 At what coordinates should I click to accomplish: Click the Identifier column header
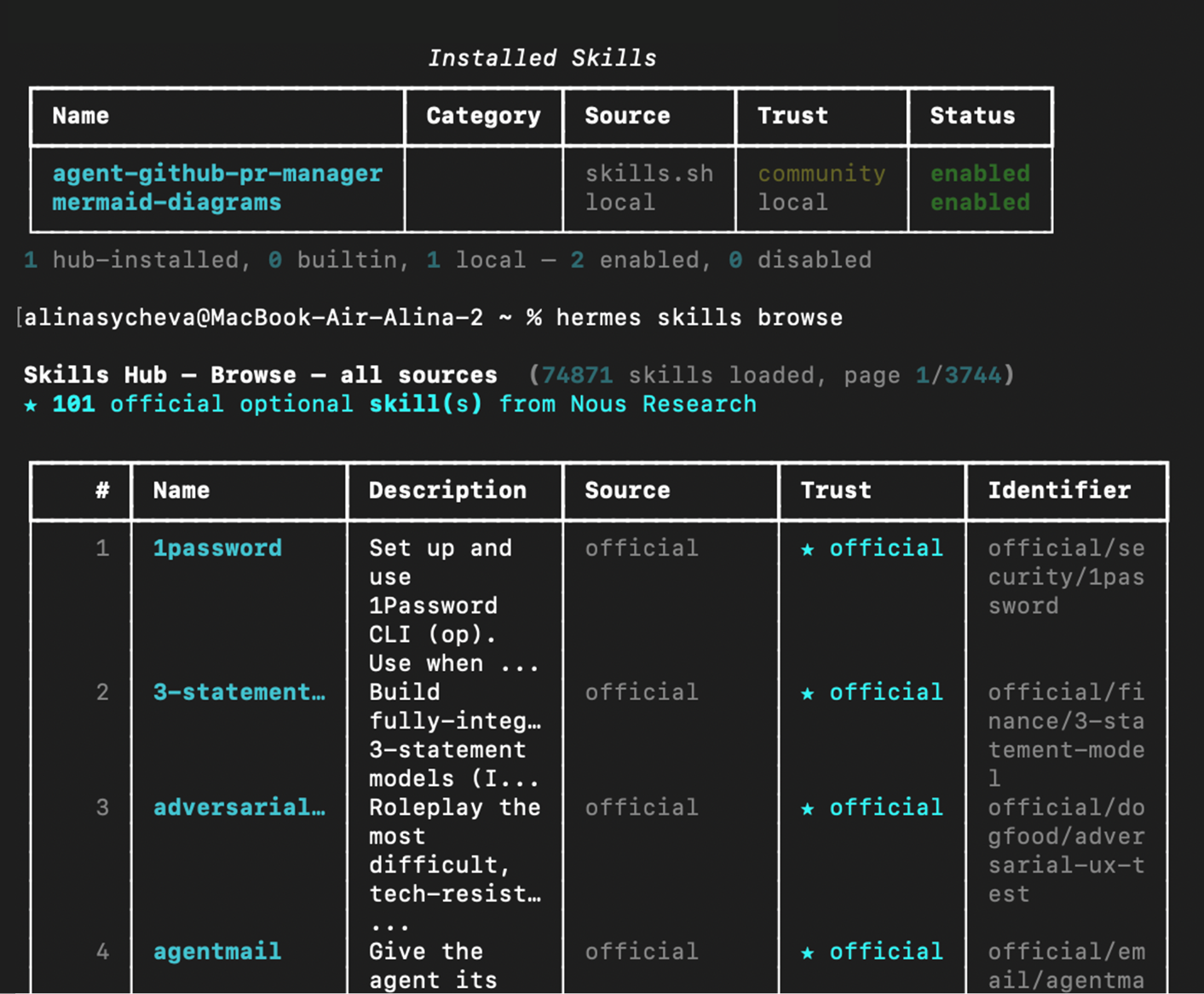(1059, 489)
